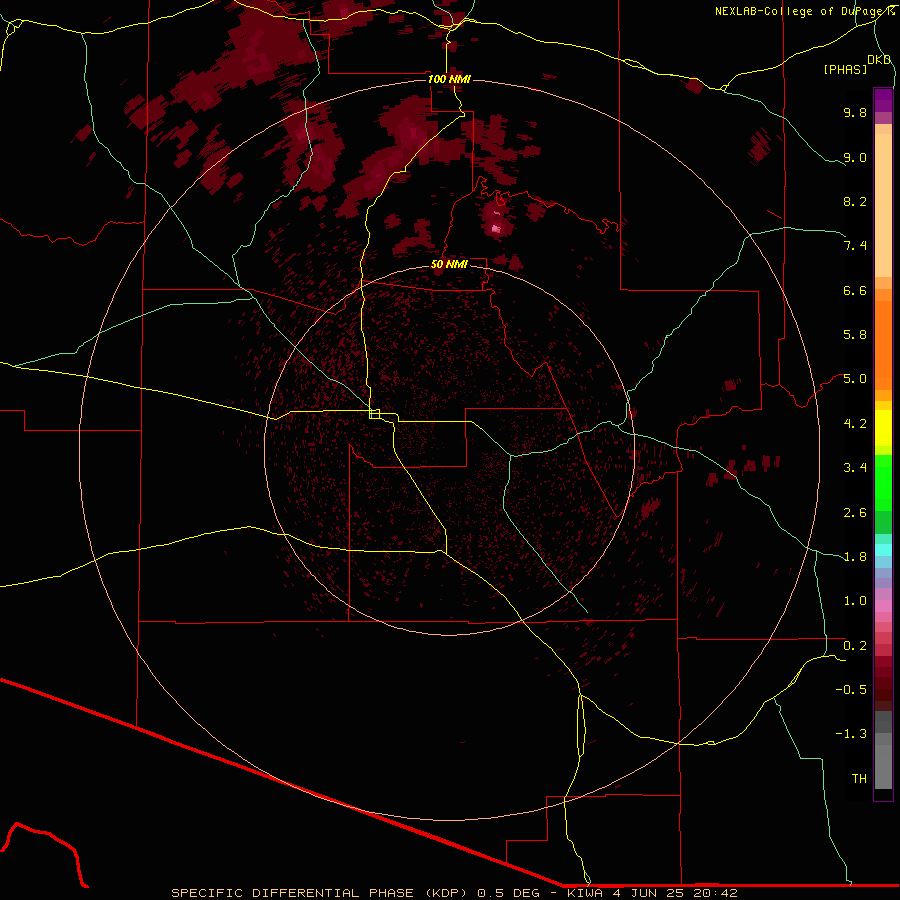This screenshot has width=900, height=900.
Task: Click the 1.8 value on the color scale
Action: tap(855, 557)
